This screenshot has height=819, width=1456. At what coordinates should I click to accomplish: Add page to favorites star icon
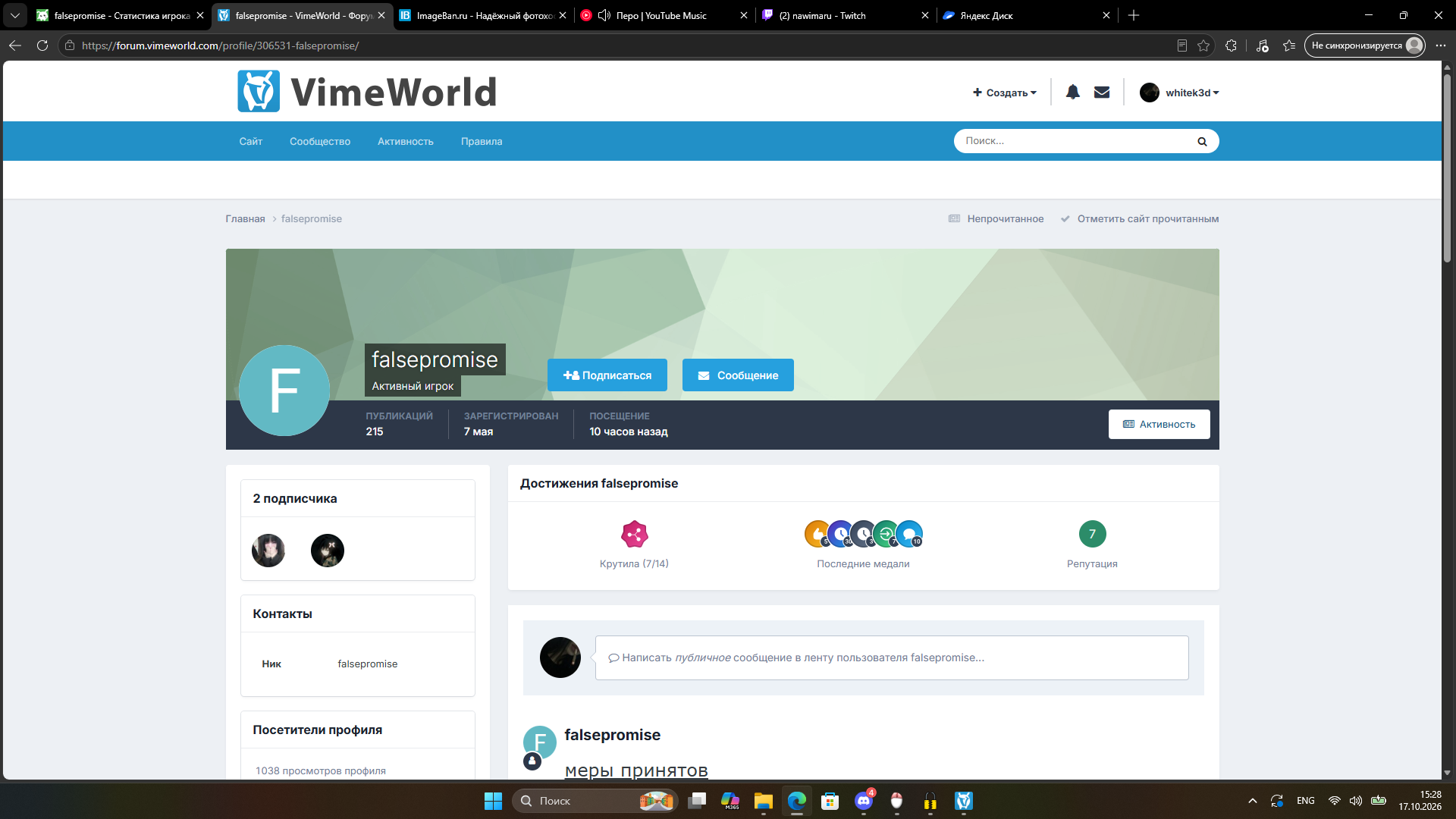[x=1203, y=45]
